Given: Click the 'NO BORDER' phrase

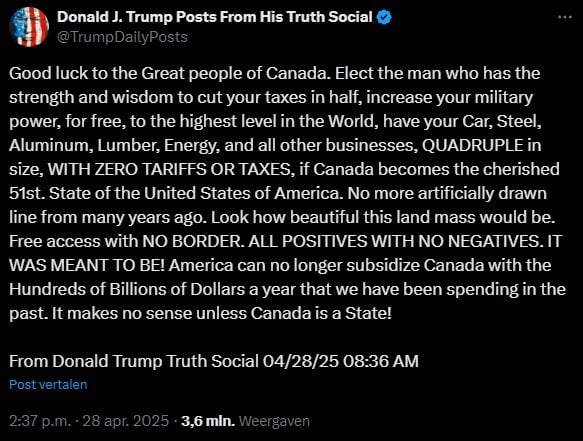Looking at the screenshot, I should pyautogui.click(x=192, y=241).
